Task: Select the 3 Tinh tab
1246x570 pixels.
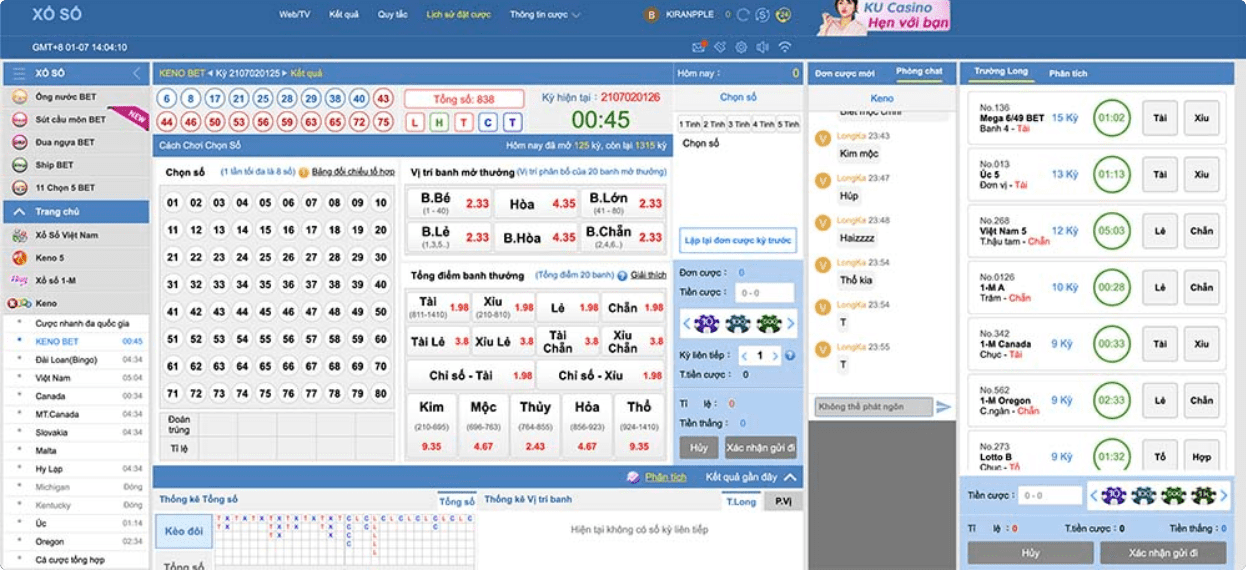Action: 738,124
